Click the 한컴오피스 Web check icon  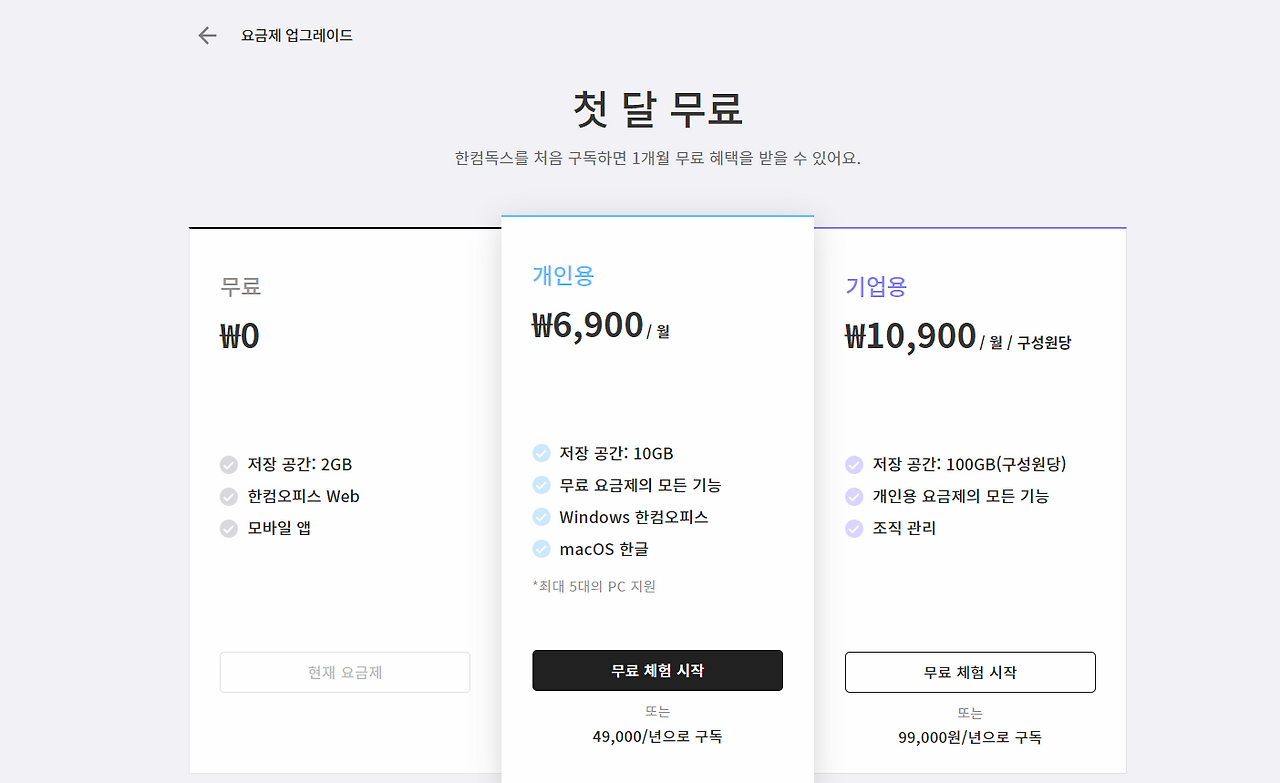[x=229, y=496]
